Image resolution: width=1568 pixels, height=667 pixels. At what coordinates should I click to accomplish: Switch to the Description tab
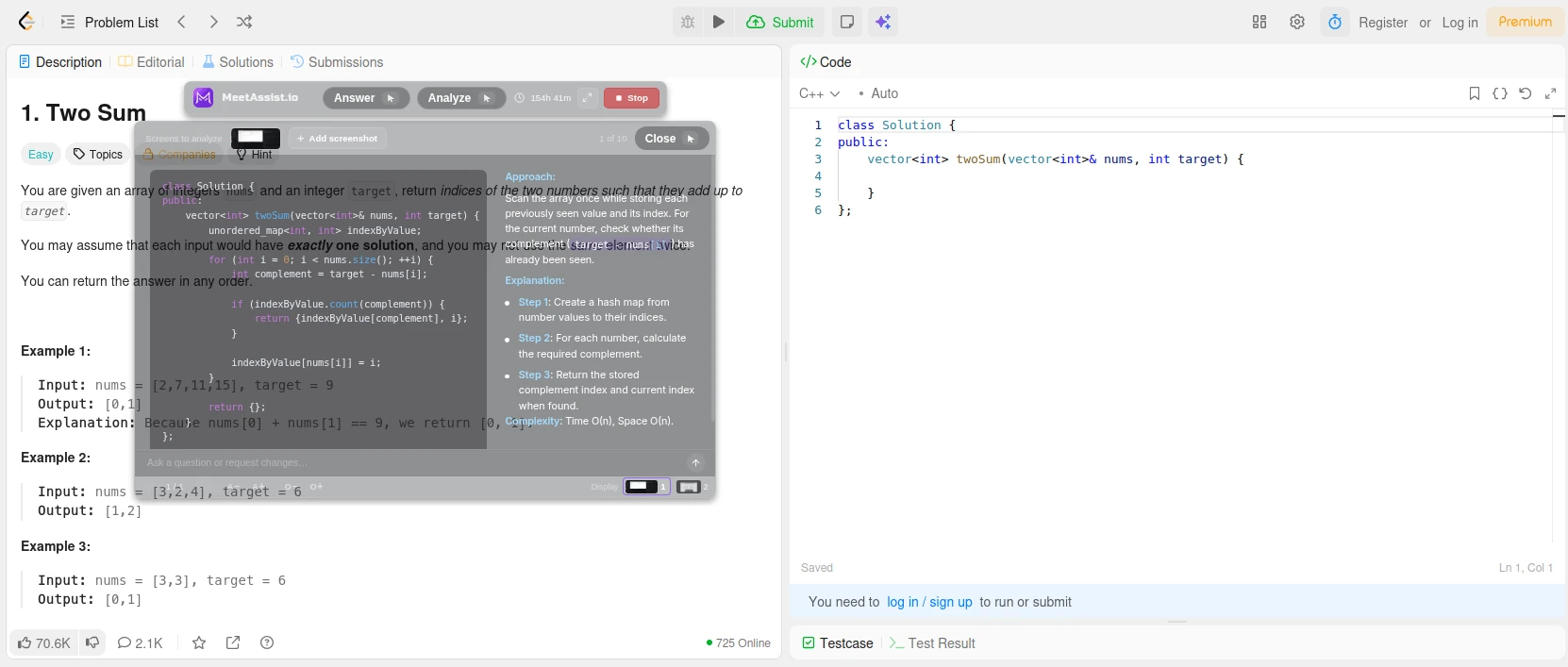tap(60, 62)
